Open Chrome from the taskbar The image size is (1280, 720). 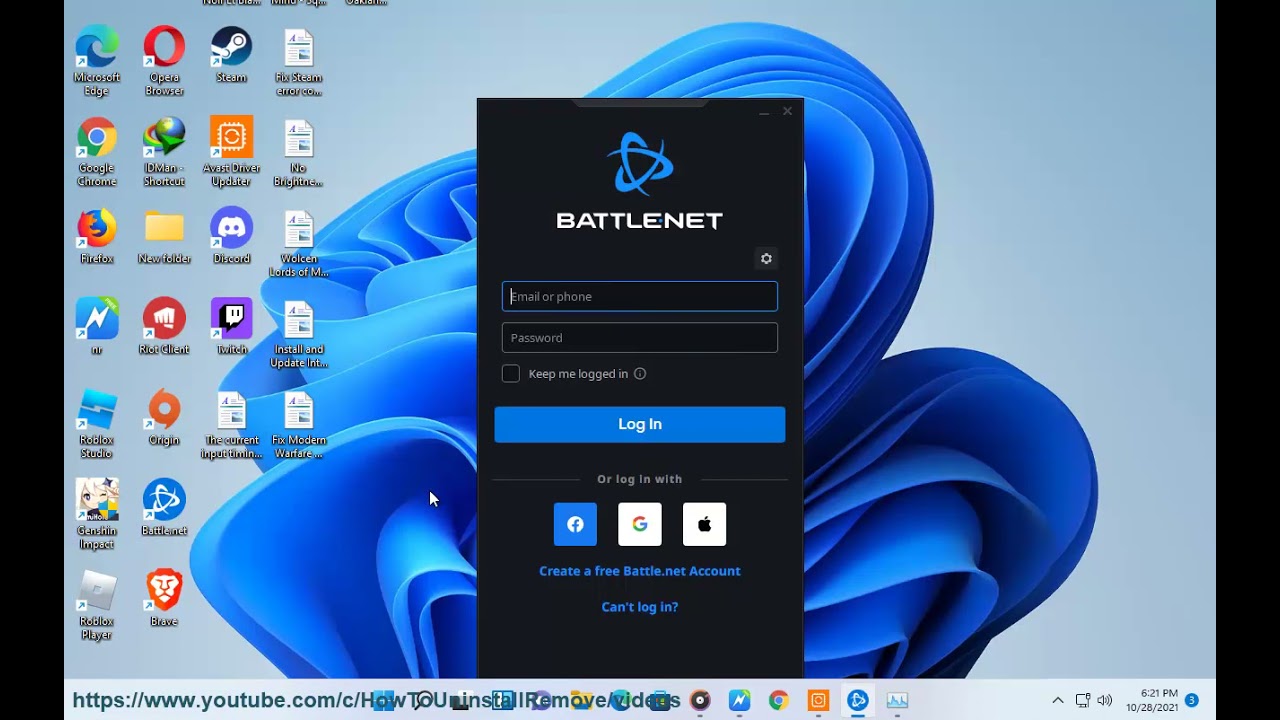click(778, 701)
